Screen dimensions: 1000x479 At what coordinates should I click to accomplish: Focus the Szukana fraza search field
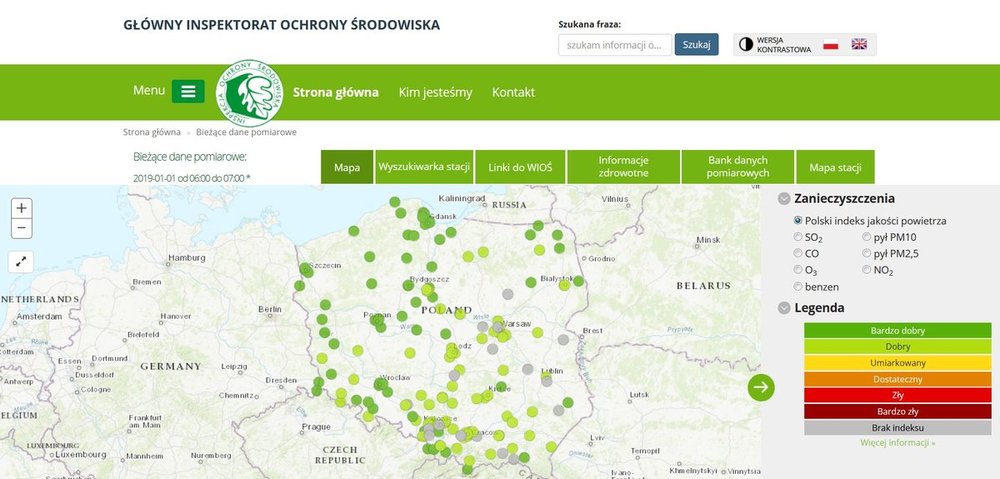614,44
